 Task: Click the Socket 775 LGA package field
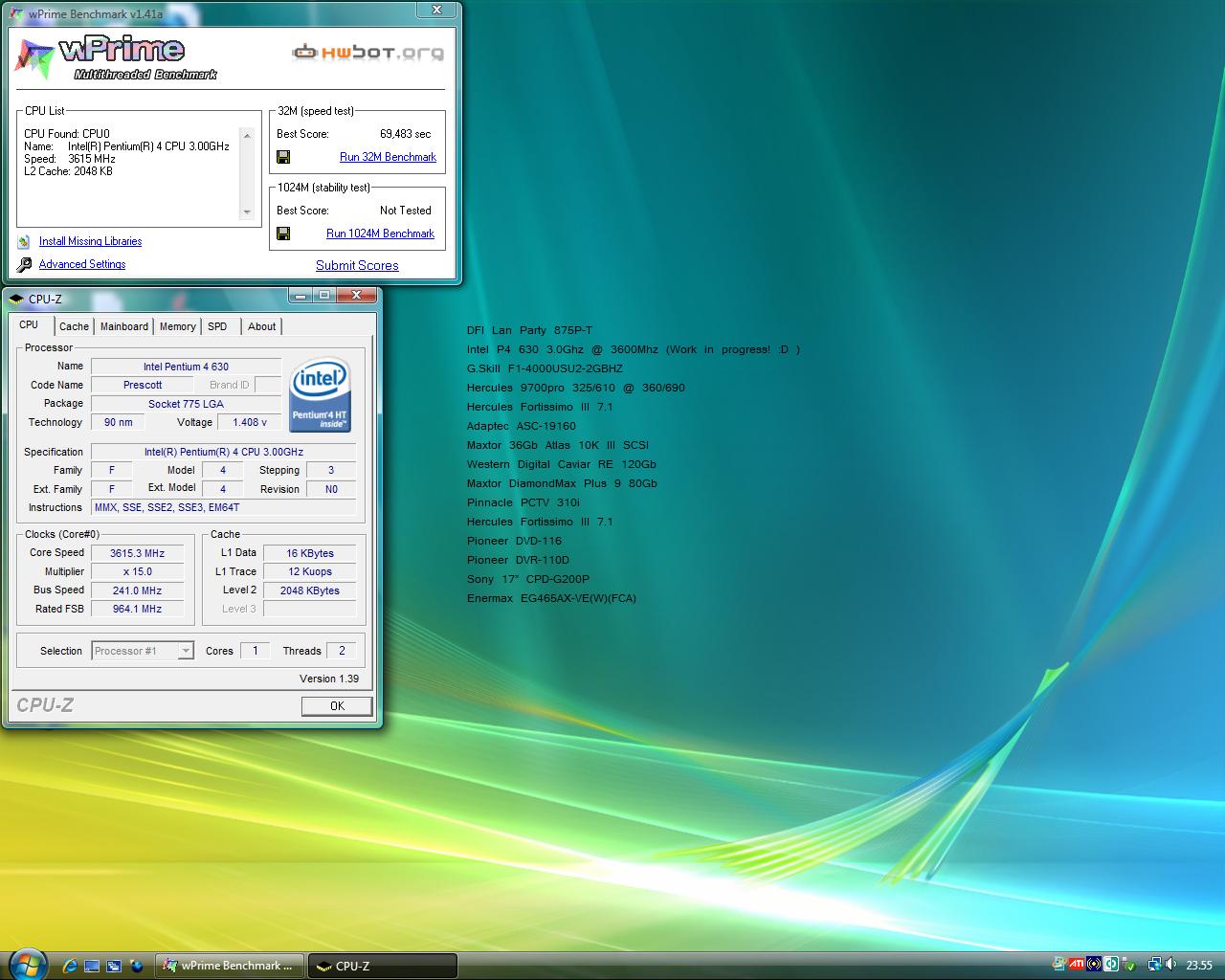pyautogui.click(x=186, y=404)
